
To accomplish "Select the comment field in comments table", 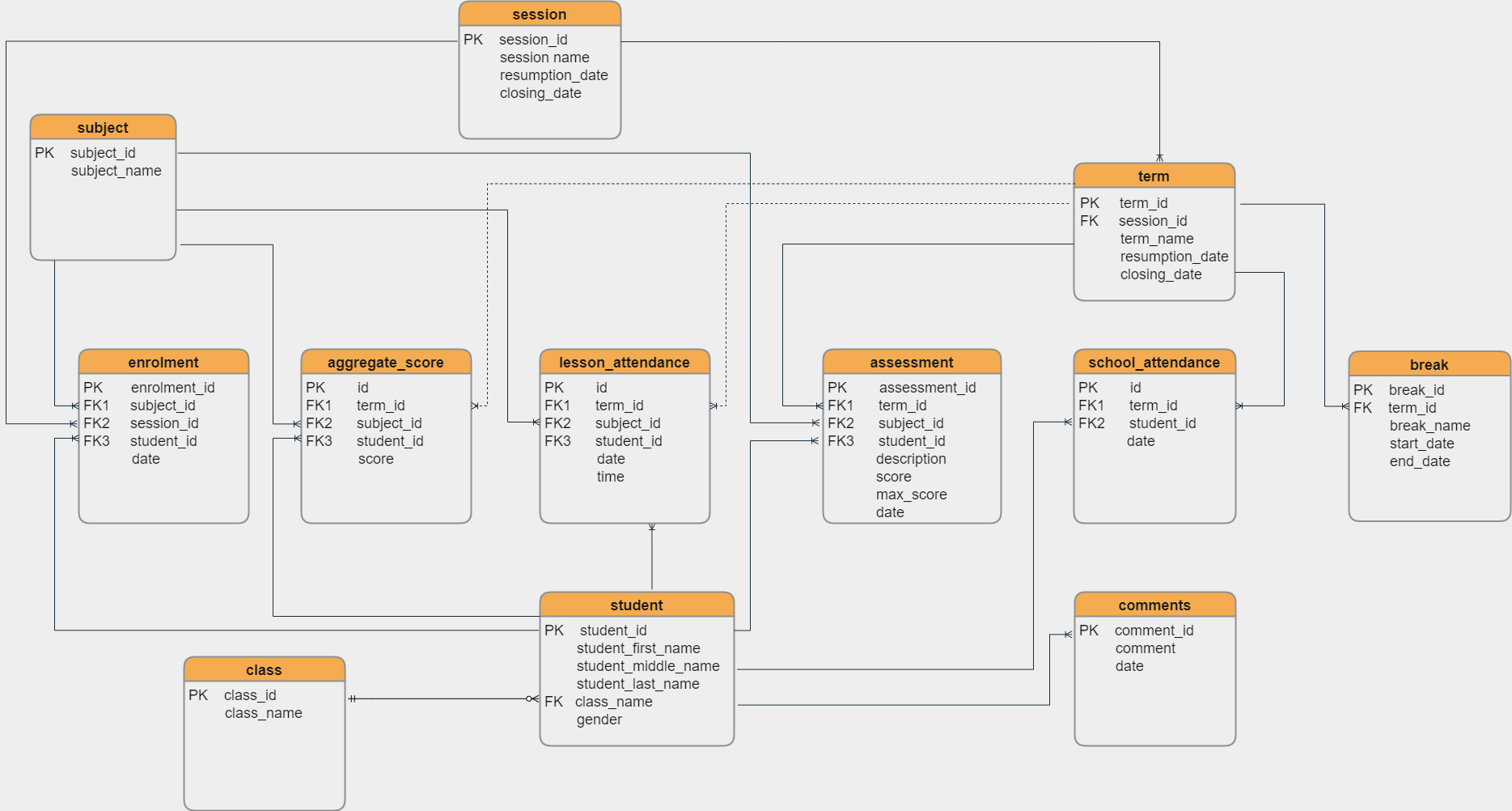I will click(1146, 648).
